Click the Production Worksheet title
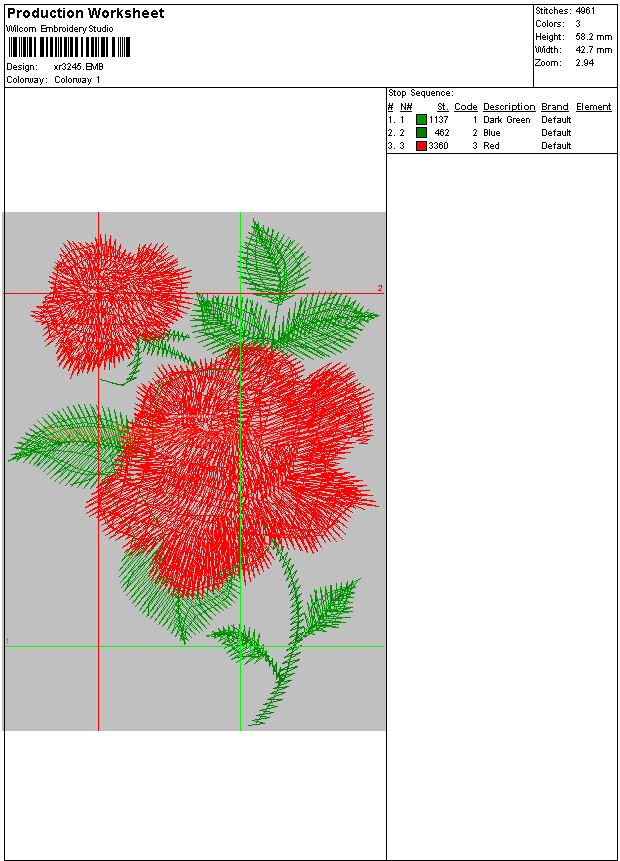Screen dimensions: 620x861 (x=86, y=13)
